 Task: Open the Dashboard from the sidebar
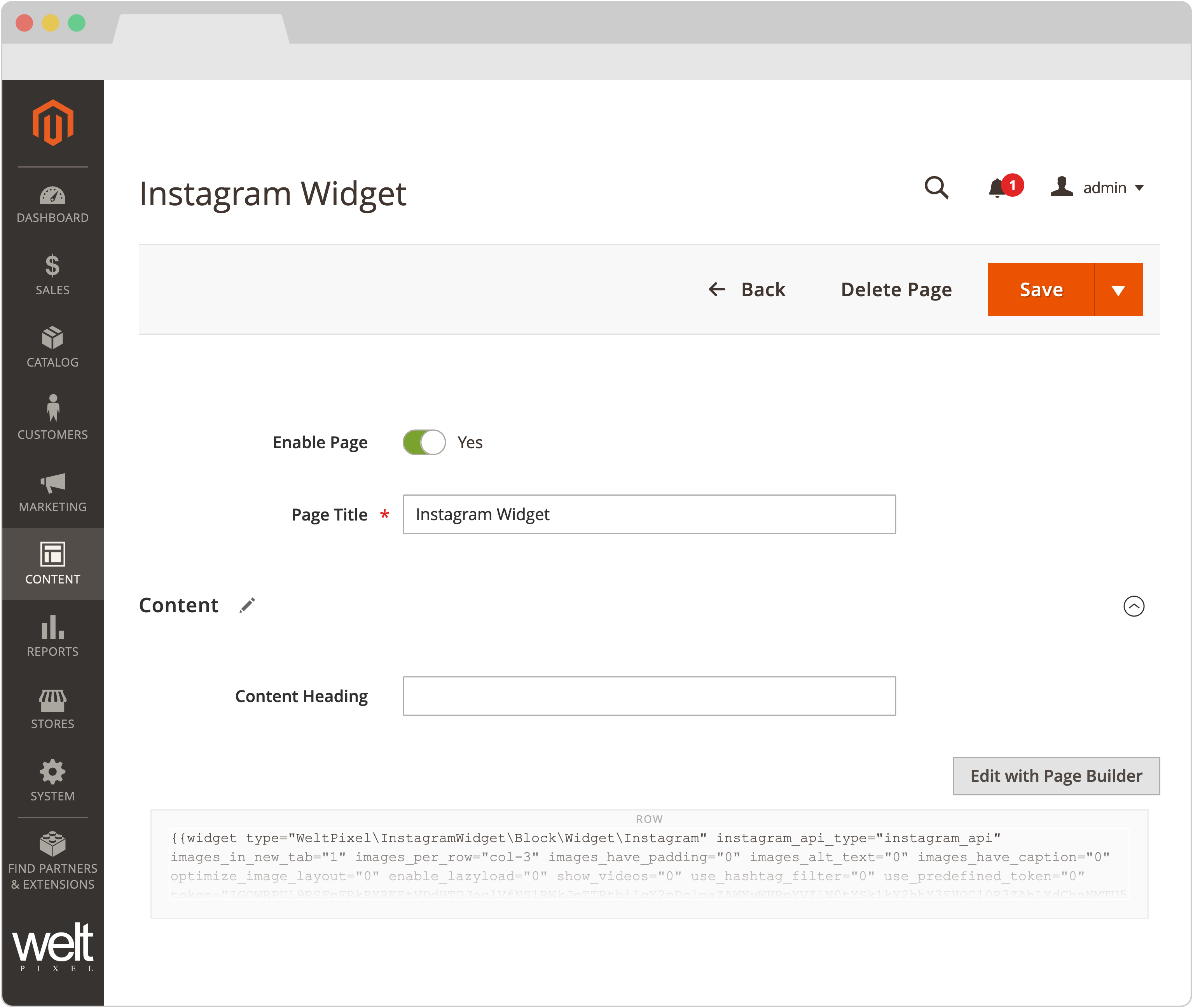coord(52,203)
